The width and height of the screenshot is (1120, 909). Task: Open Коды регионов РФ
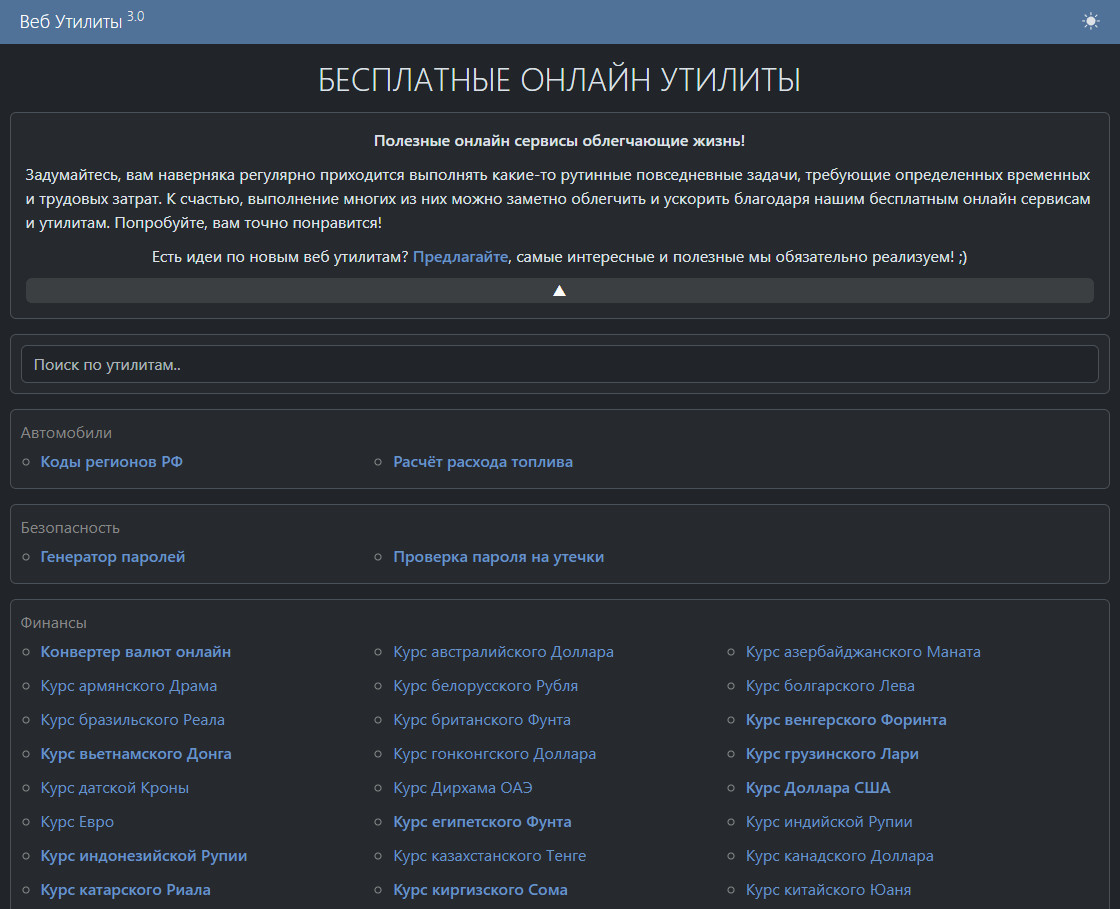(x=111, y=462)
